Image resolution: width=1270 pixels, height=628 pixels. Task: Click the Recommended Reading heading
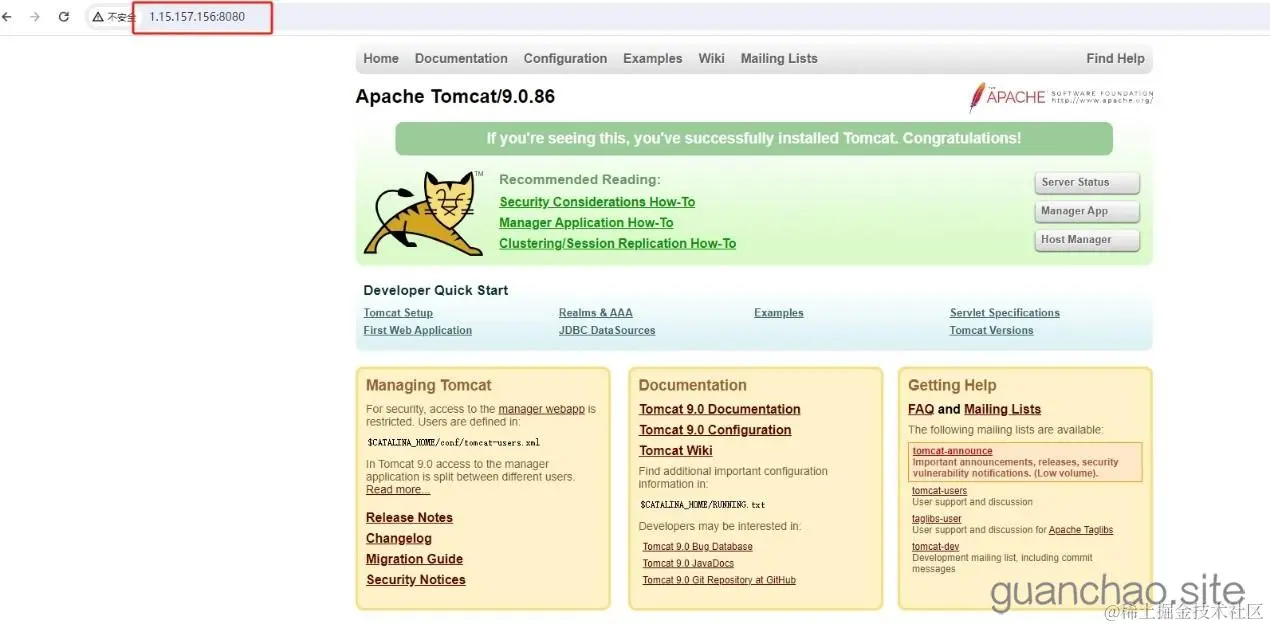580,180
